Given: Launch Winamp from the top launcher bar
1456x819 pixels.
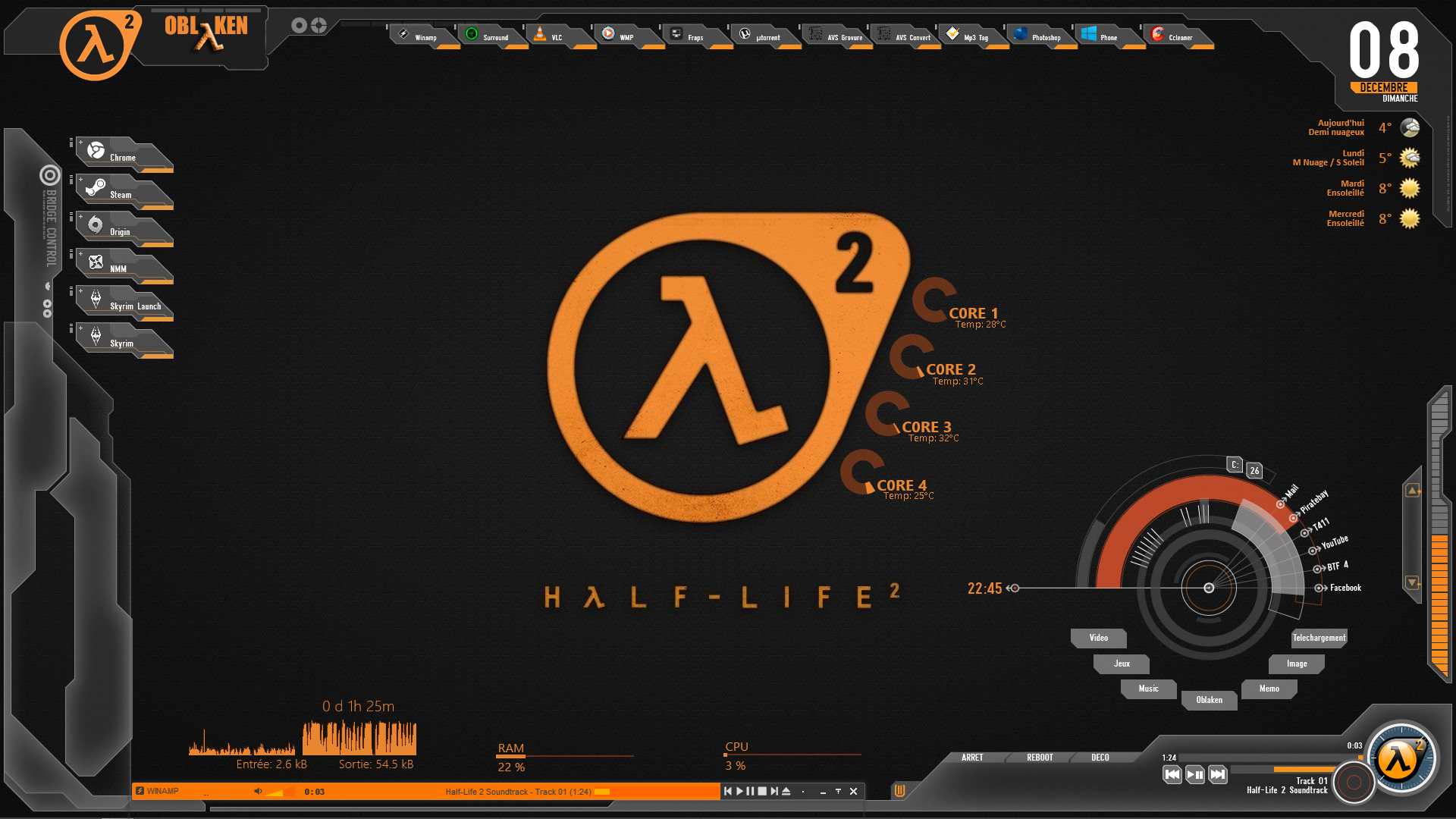Looking at the screenshot, I should 425,36.
